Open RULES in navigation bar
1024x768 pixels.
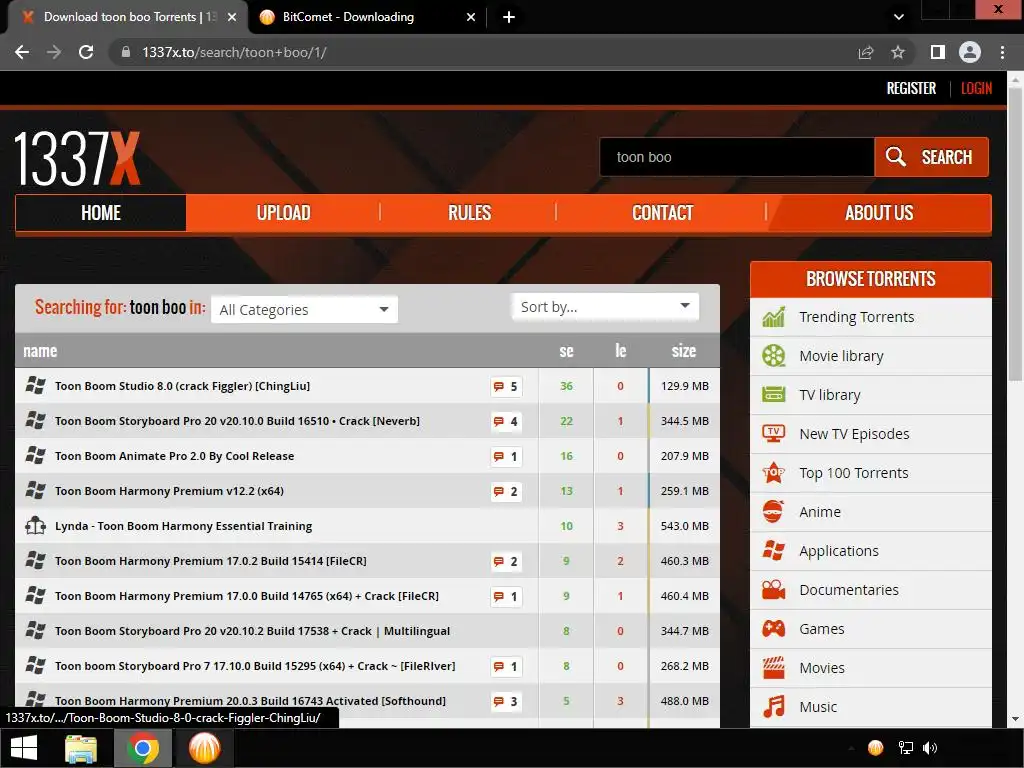click(x=469, y=213)
